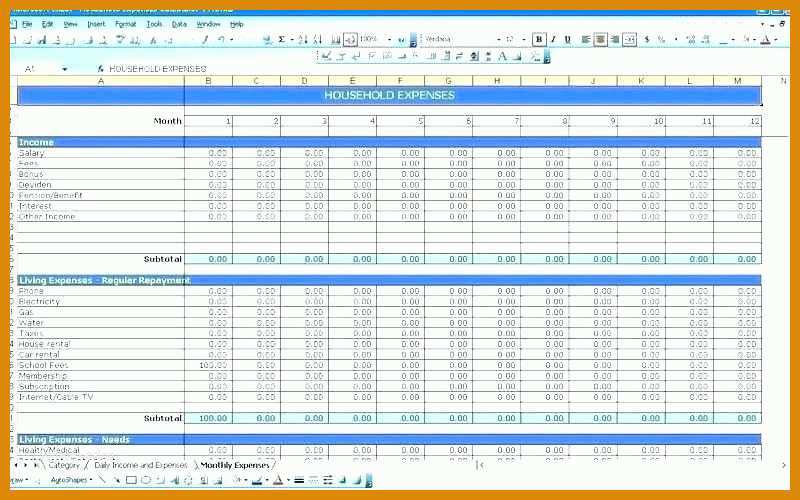Image resolution: width=800 pixels, height=500 pixels.
Task: Click the Align Right icon
Action: point(615,39)
